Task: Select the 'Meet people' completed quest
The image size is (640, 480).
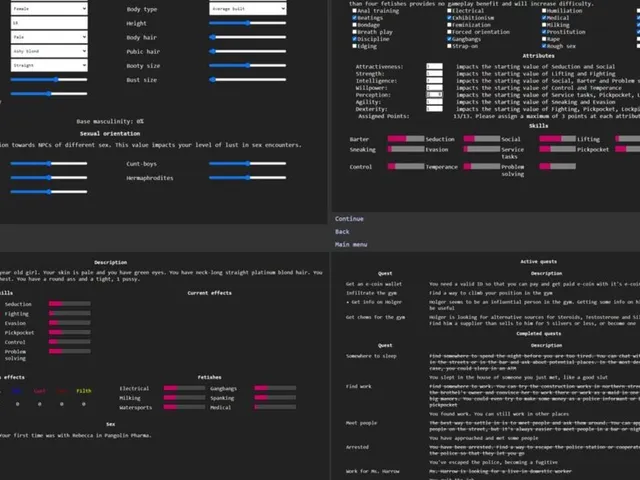Action: coord(361,423)
